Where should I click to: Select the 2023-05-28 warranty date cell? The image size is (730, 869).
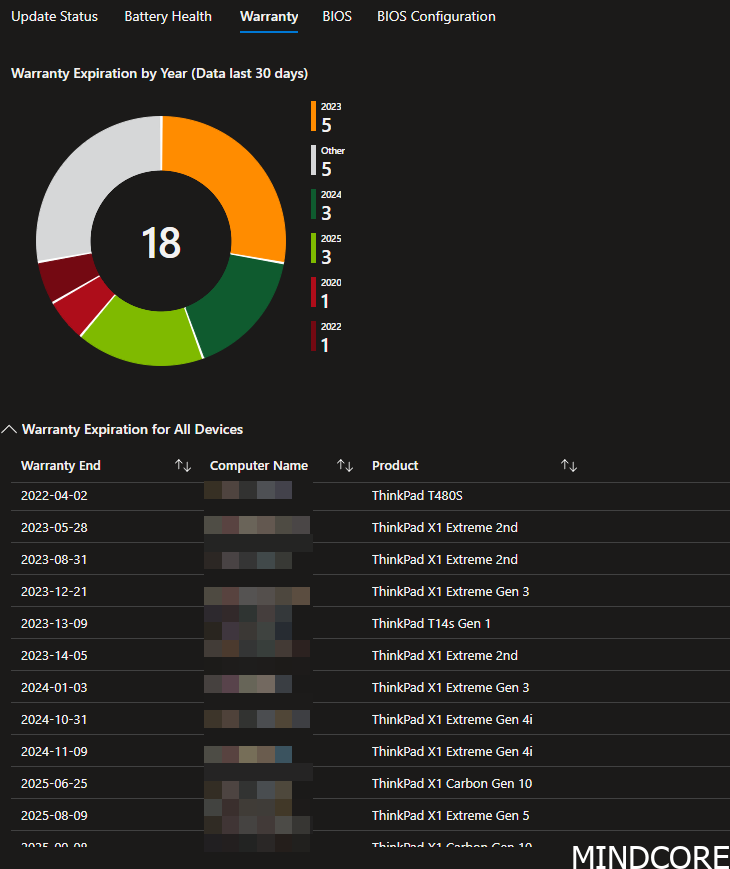(x=54, y=528)
